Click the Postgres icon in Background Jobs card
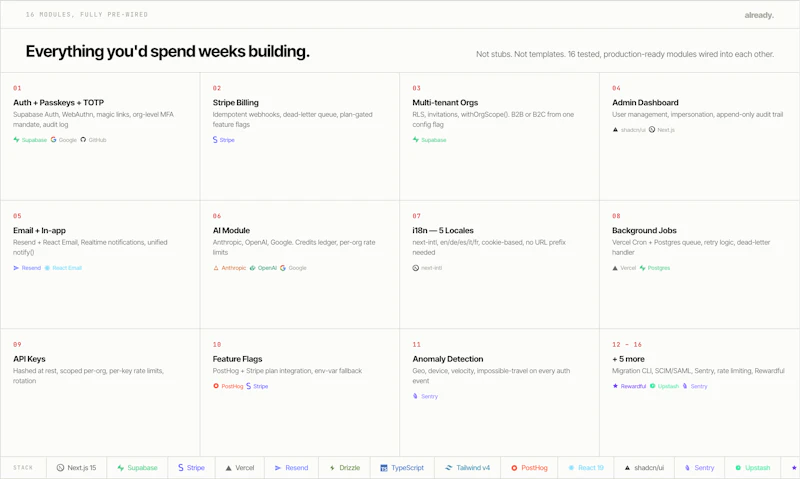This screenshot has width=800, height=479. (x=642, y=268)
